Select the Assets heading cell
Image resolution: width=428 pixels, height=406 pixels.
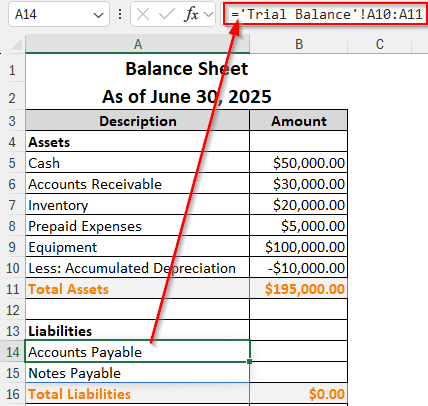138,142
